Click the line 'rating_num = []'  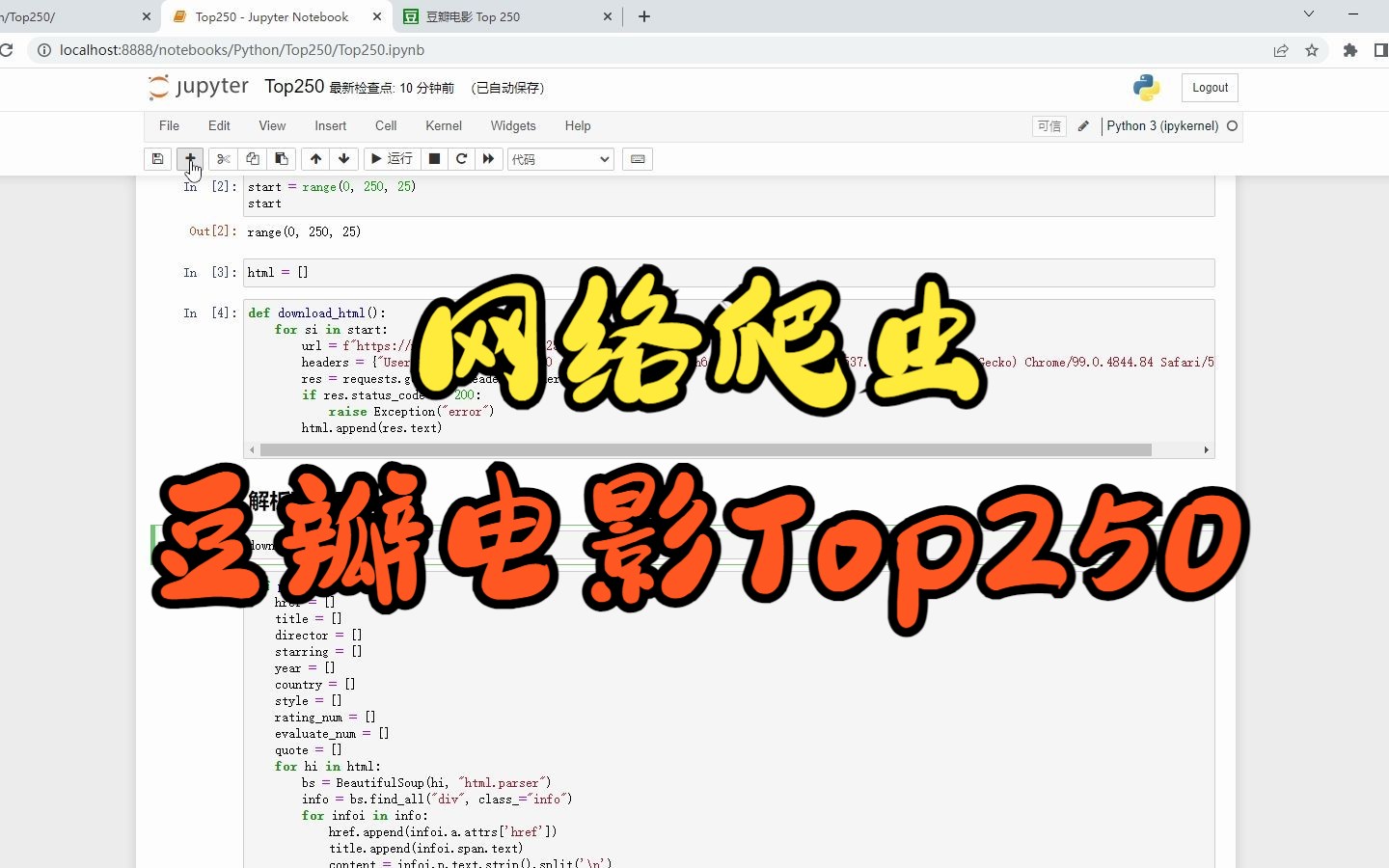(325, 718)
